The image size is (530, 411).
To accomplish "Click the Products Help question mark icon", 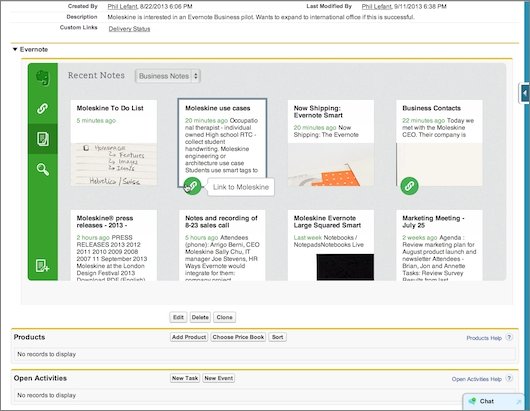I will tap(509, 337).
